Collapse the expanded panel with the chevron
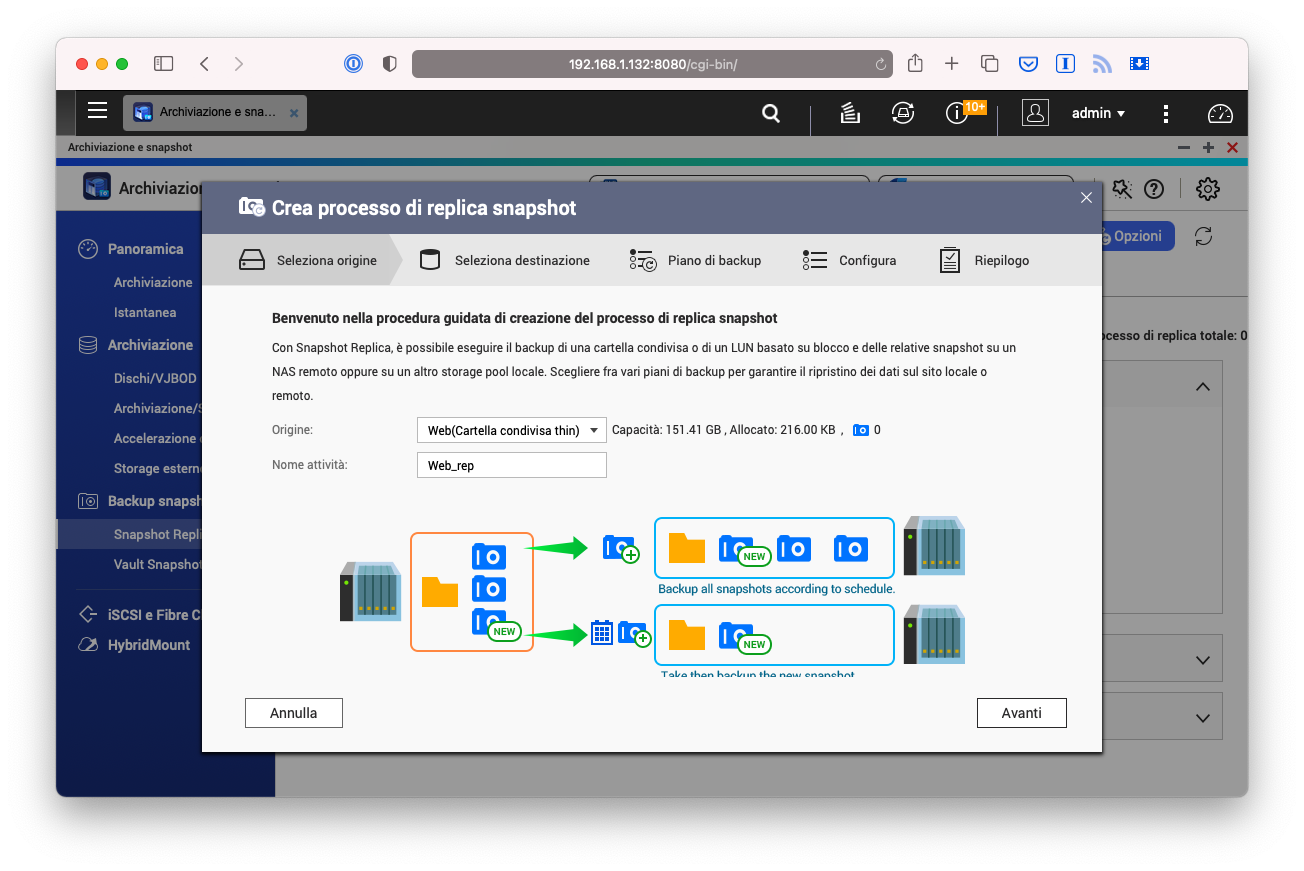Screen dimensions: 1304x871 click(x=1202, y=385)
